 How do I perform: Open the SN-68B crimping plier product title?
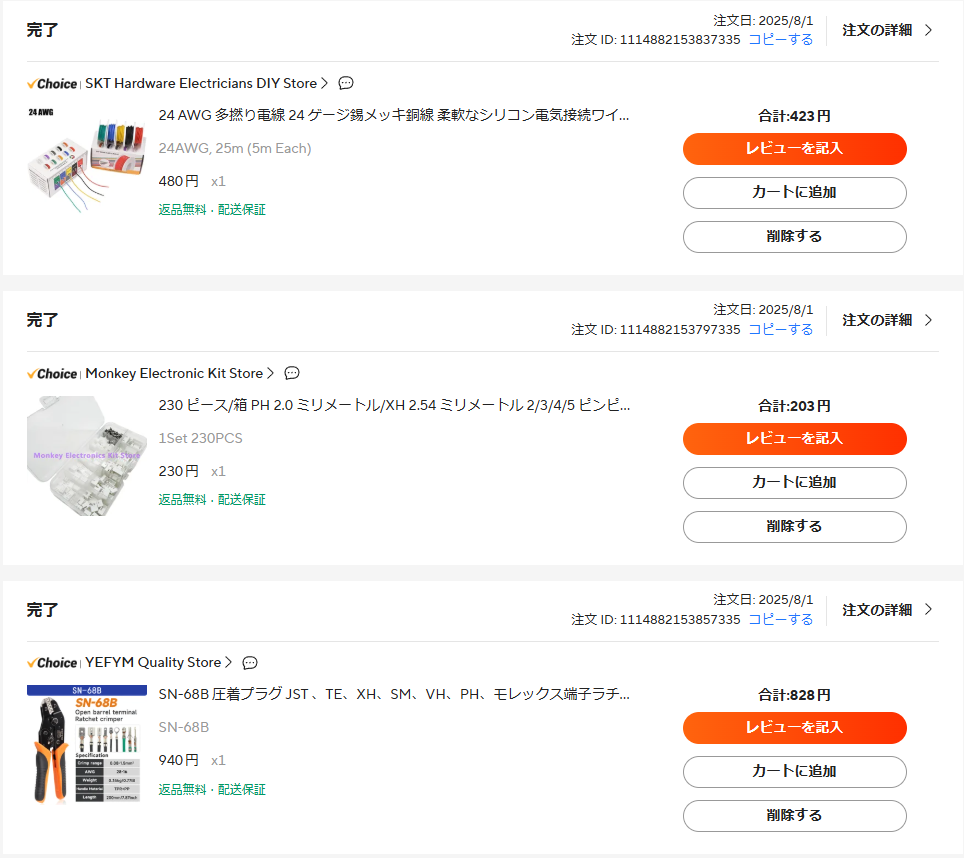tap(394, 694)
